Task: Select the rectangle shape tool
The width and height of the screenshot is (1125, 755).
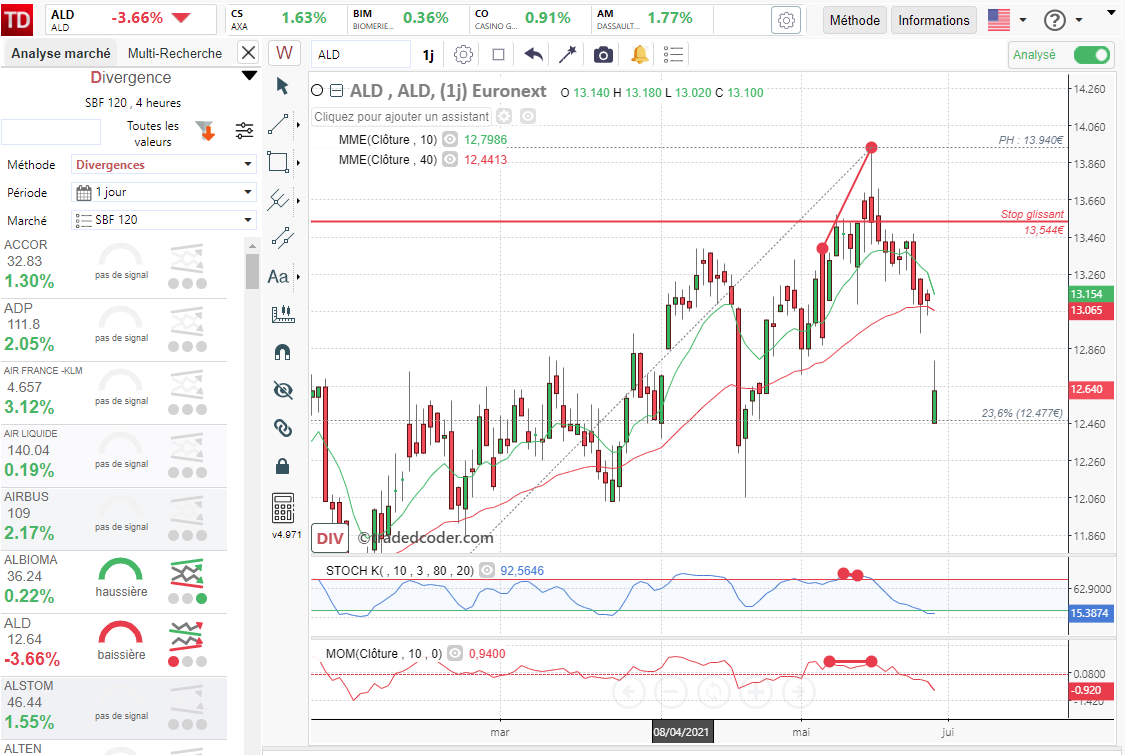Action: 278,161
